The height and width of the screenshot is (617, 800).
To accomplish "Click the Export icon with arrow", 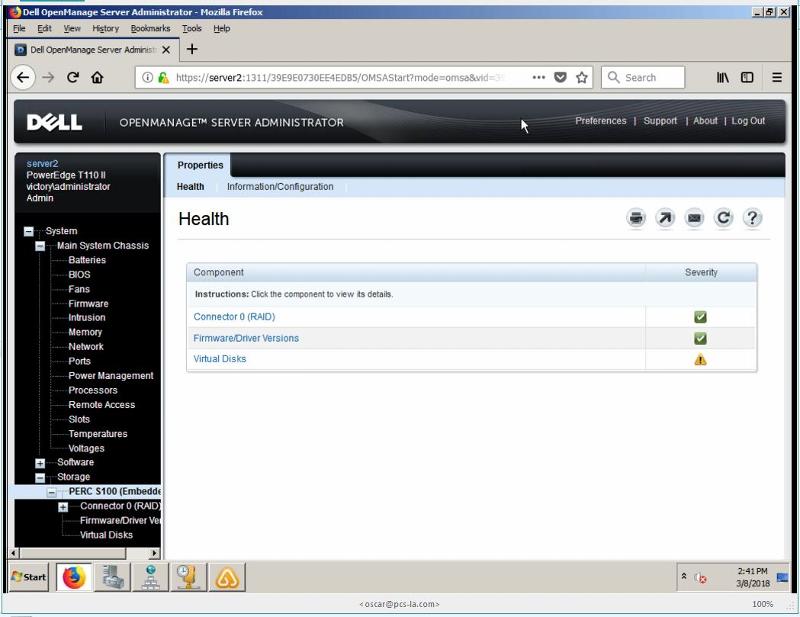I will (x=665, y=218).
